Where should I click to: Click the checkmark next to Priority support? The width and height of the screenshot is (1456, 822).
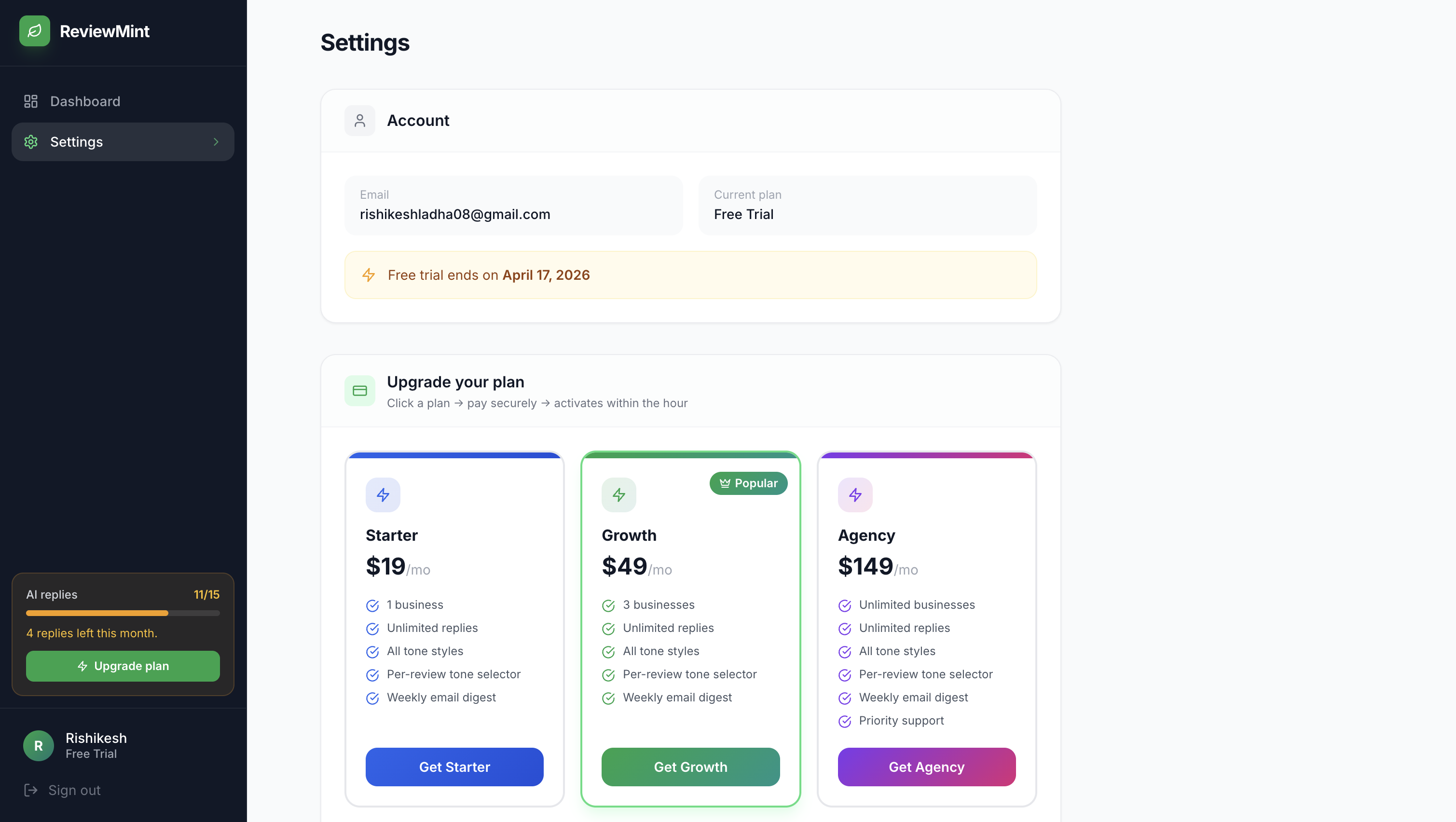tap(845, 721)
